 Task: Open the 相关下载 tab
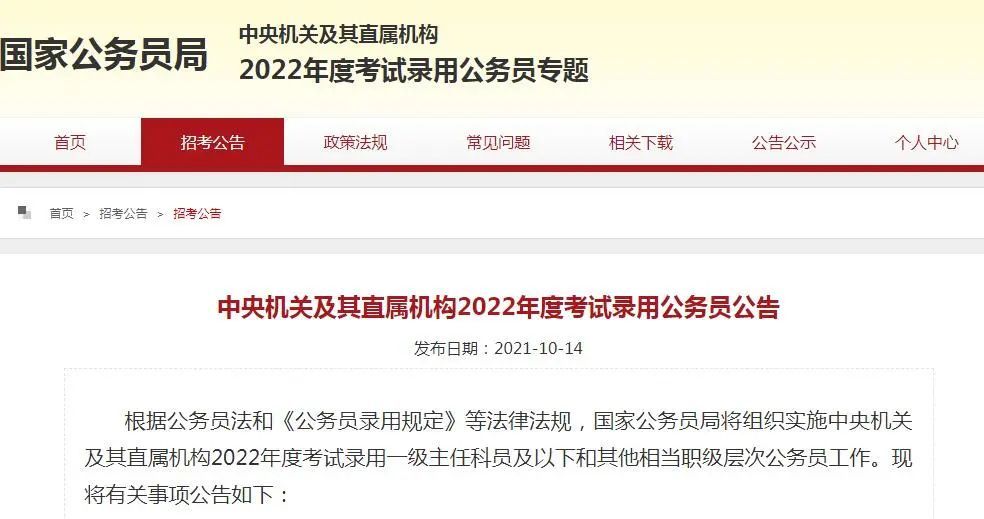641,142
